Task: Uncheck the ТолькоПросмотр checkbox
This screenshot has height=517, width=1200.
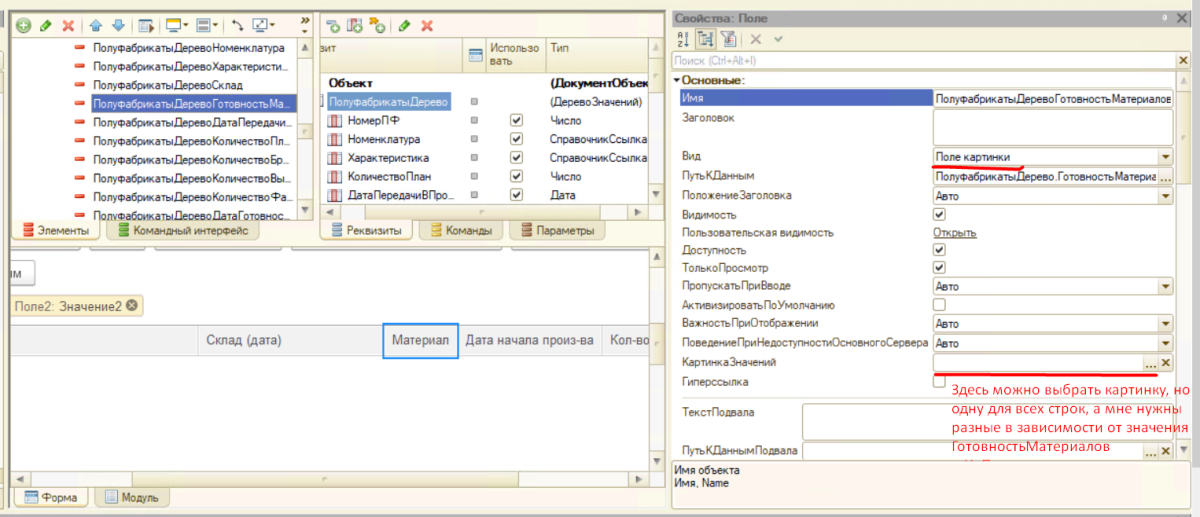Action: pyautogui.click(x=939, y=268)
